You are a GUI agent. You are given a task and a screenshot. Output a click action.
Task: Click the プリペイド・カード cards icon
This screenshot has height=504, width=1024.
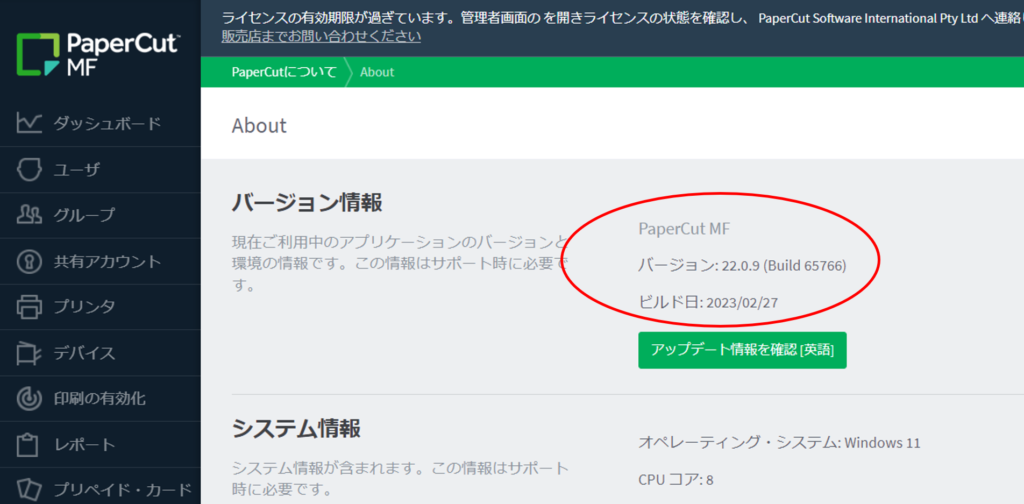29,489
